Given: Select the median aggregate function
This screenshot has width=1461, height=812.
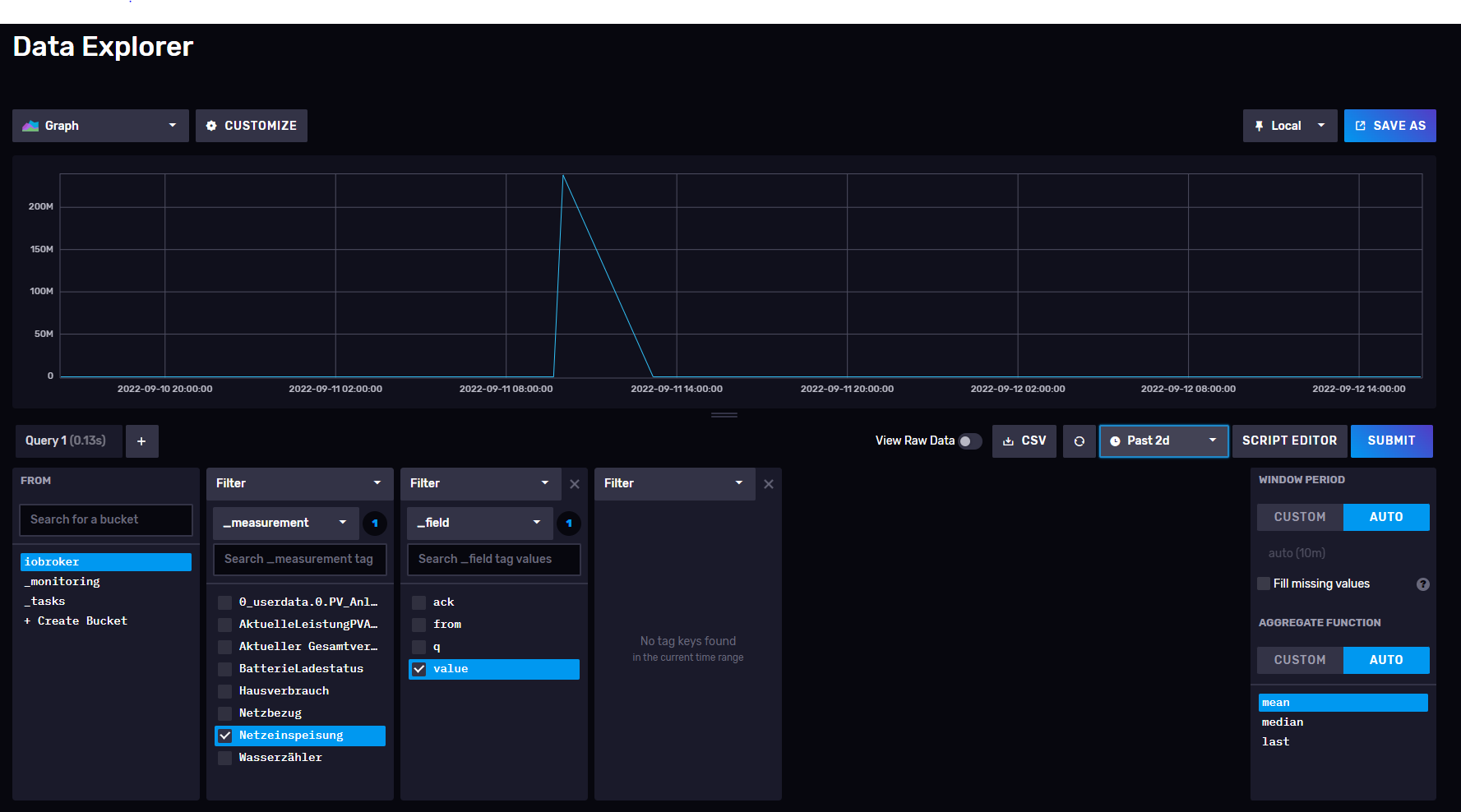Looking at the screenshot, I should (x=1343, y=722).
